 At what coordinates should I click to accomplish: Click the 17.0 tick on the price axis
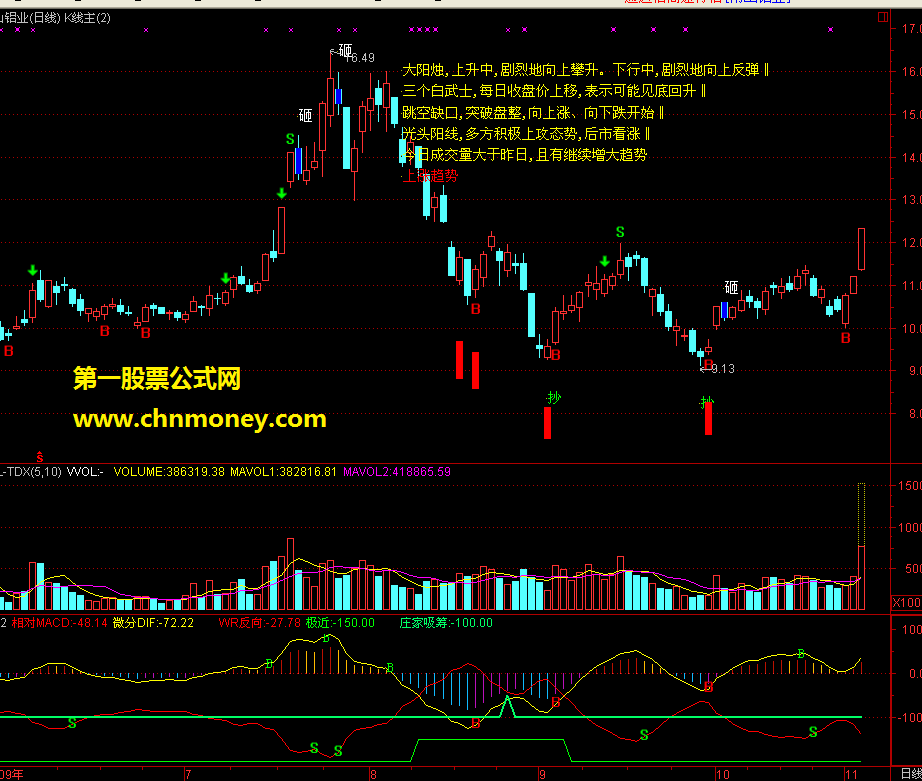(911, 28)
